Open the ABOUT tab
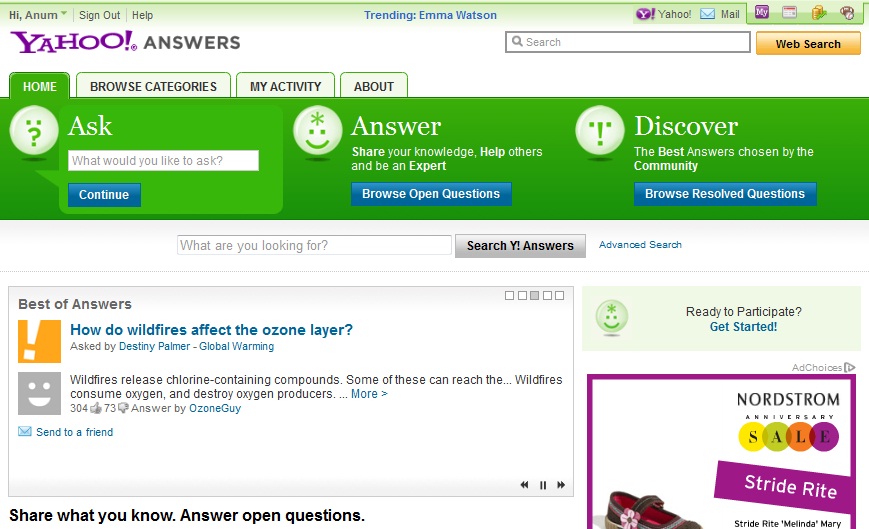This screenshot has height=529, width=869. [374, 86]
